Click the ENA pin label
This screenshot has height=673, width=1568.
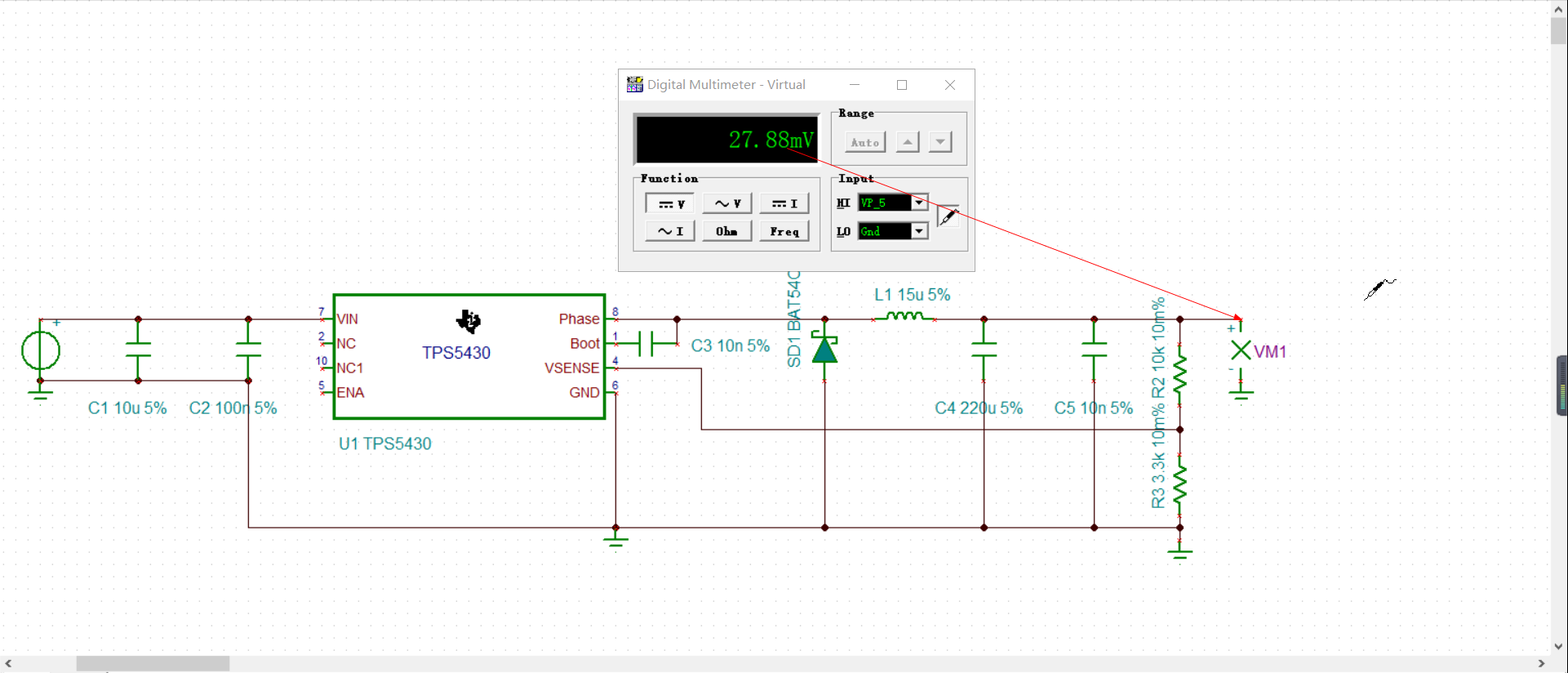click(350, 393)
